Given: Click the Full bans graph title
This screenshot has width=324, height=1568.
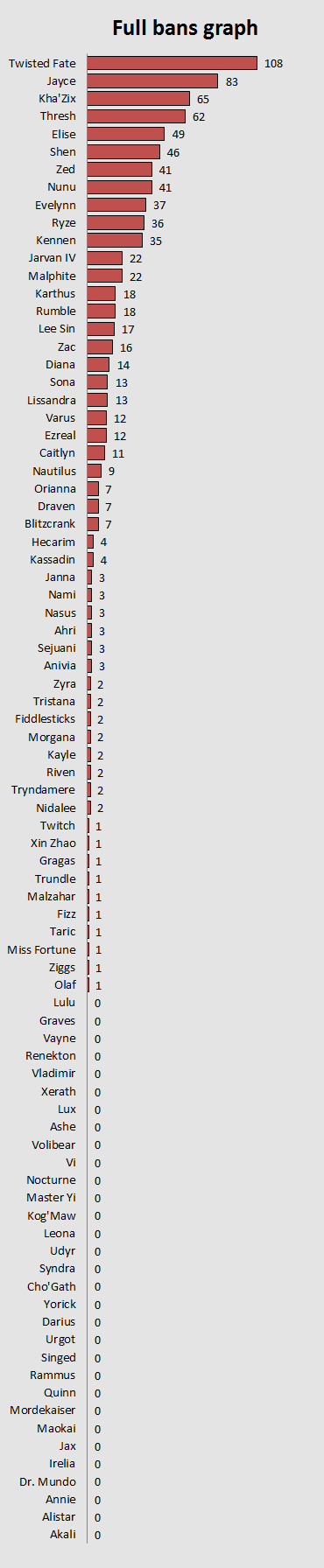Looking at the screenshot, I should (186, 28).
